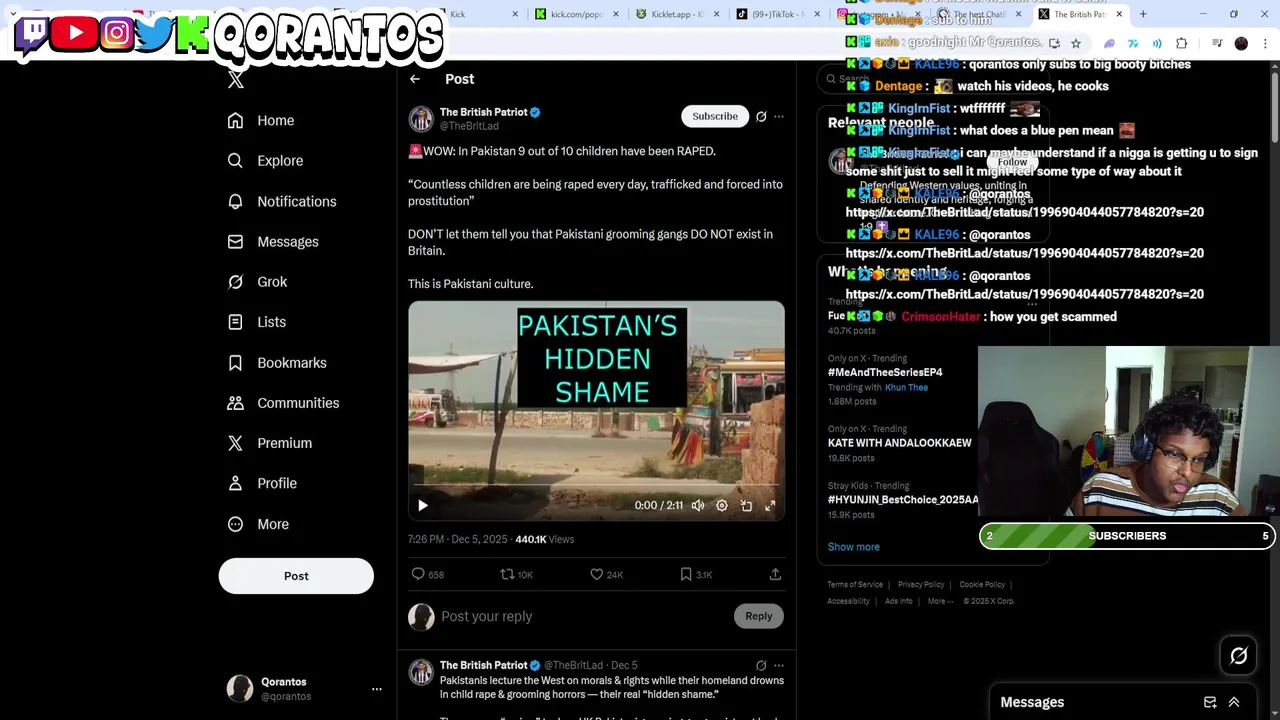
Task: Bookmark this page with the star icon
Action: (1076, 43)
